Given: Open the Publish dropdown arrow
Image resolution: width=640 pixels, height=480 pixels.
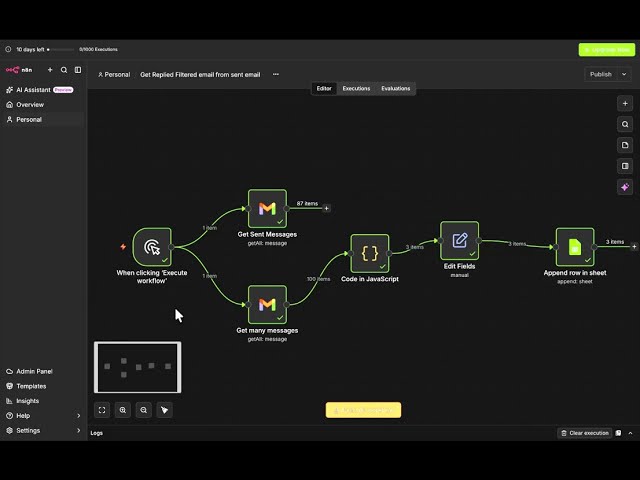Looking at the screenshot, I should click(x=624, y=74).
